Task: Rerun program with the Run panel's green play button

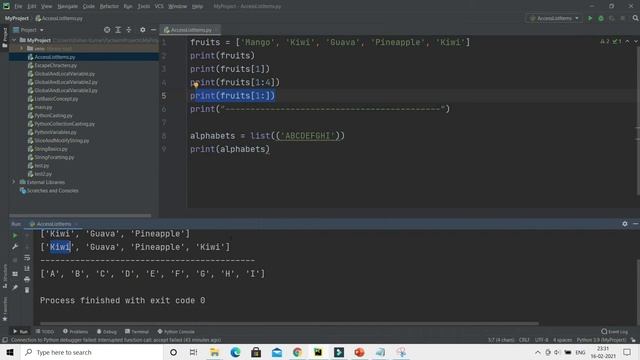Action: coord(15,236)
